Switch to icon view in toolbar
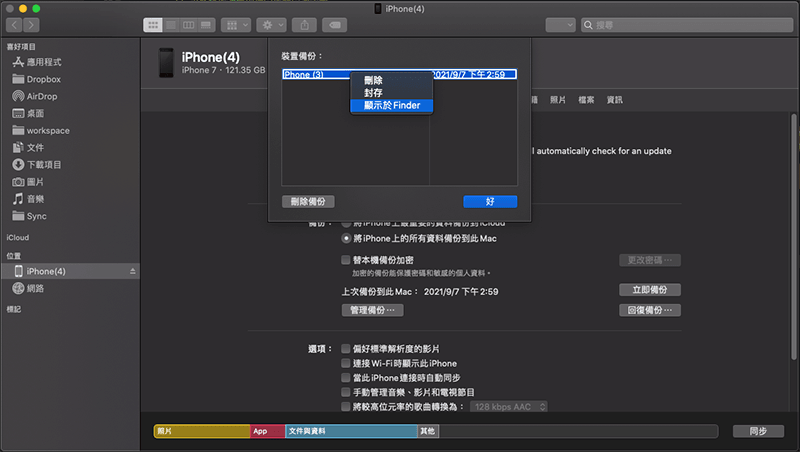Screen dimensions: 800x452 pyautogui.click(x=153, y=25)
